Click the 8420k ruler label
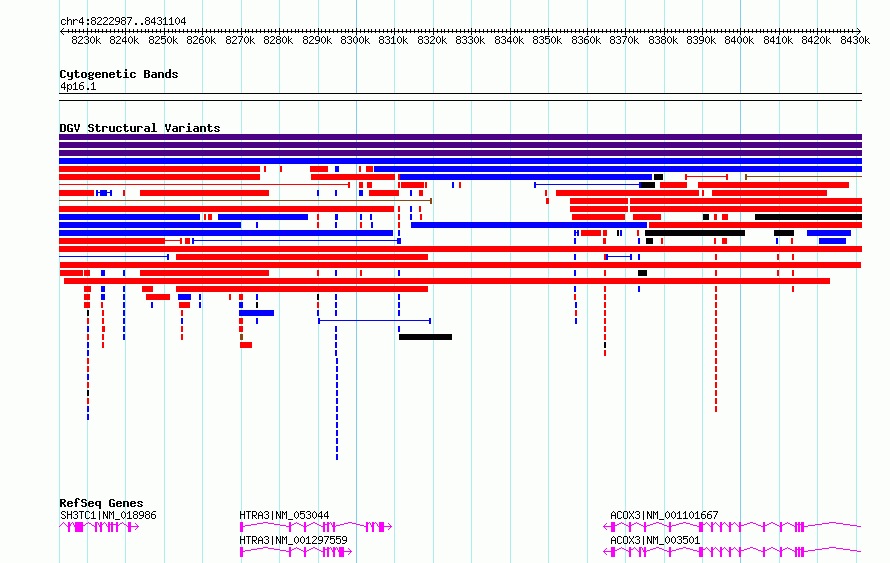This screenshot has height=563, width=890. (816, 40)
